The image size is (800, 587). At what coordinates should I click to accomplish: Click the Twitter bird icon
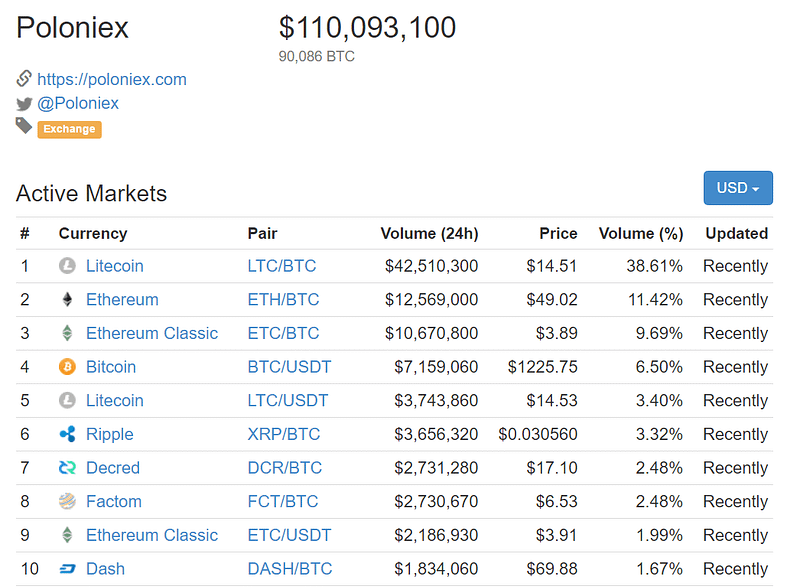(x=24, y=104)
